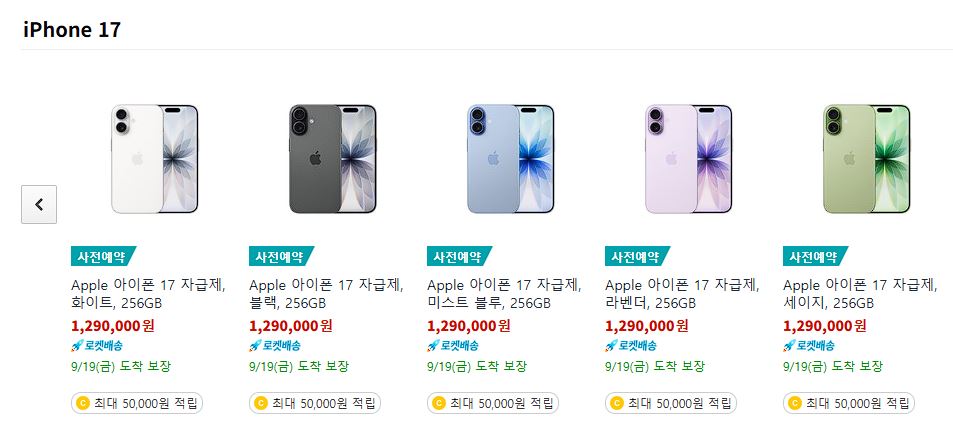The height and width of the screenshot is (441, 953).
Task: Click the 사전예약 badge on Sage iPhone
Action: pyautogui.click(x=815, y=256)
